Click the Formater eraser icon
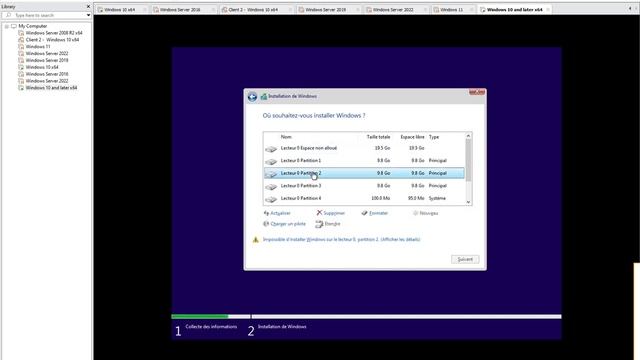This screenshot has height=360, width=640. pos(364,213)
